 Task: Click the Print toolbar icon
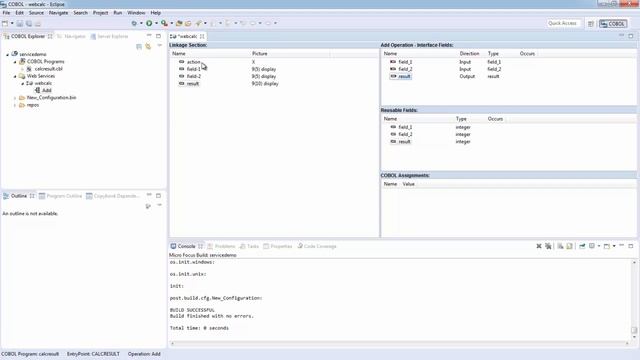(38, 23)
